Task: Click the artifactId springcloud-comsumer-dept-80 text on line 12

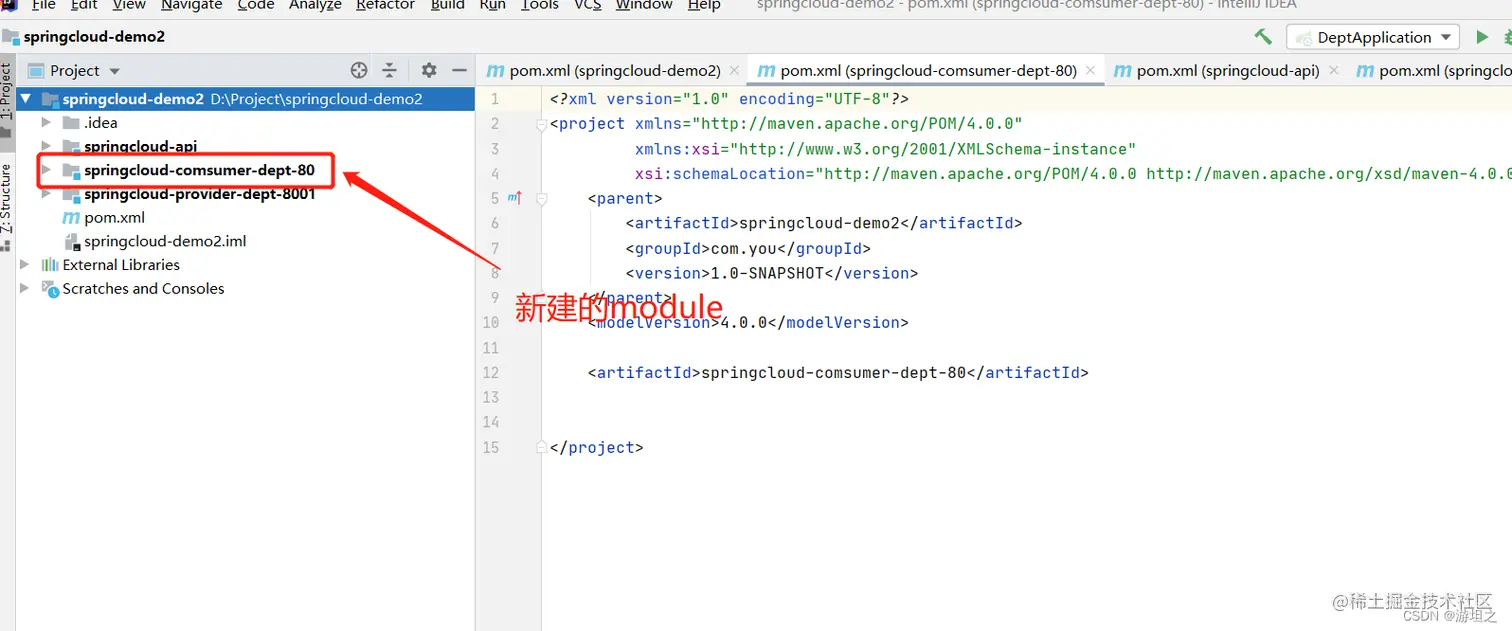Action: [833, 372]
